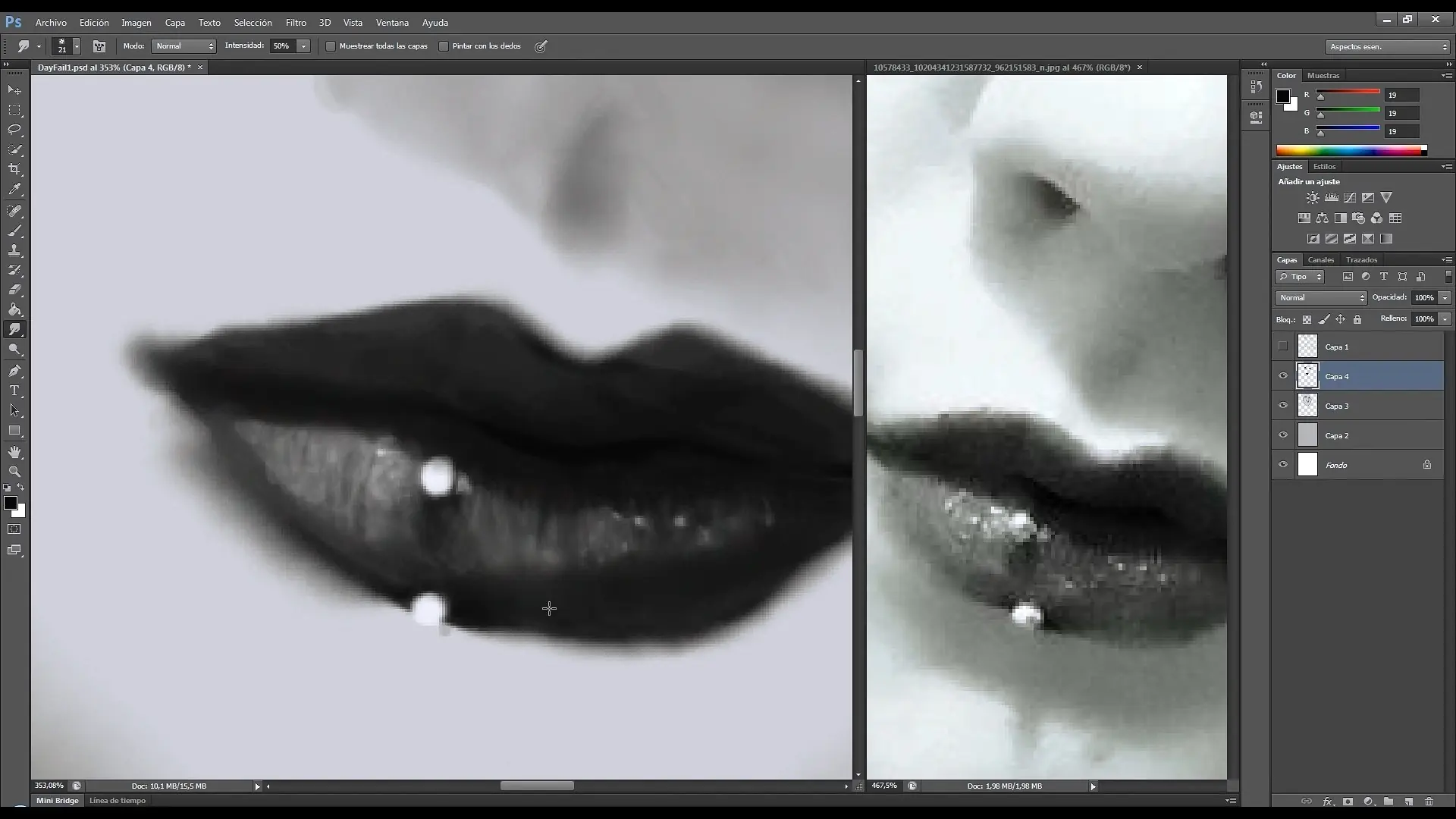The width and height of the screenshot is (1456, 819).
Task: Delete layer using trash icon
Action: [x=1429, y=801]
